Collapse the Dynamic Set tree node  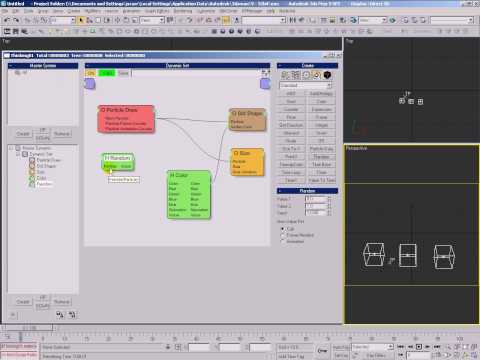[x=18, y=154]
